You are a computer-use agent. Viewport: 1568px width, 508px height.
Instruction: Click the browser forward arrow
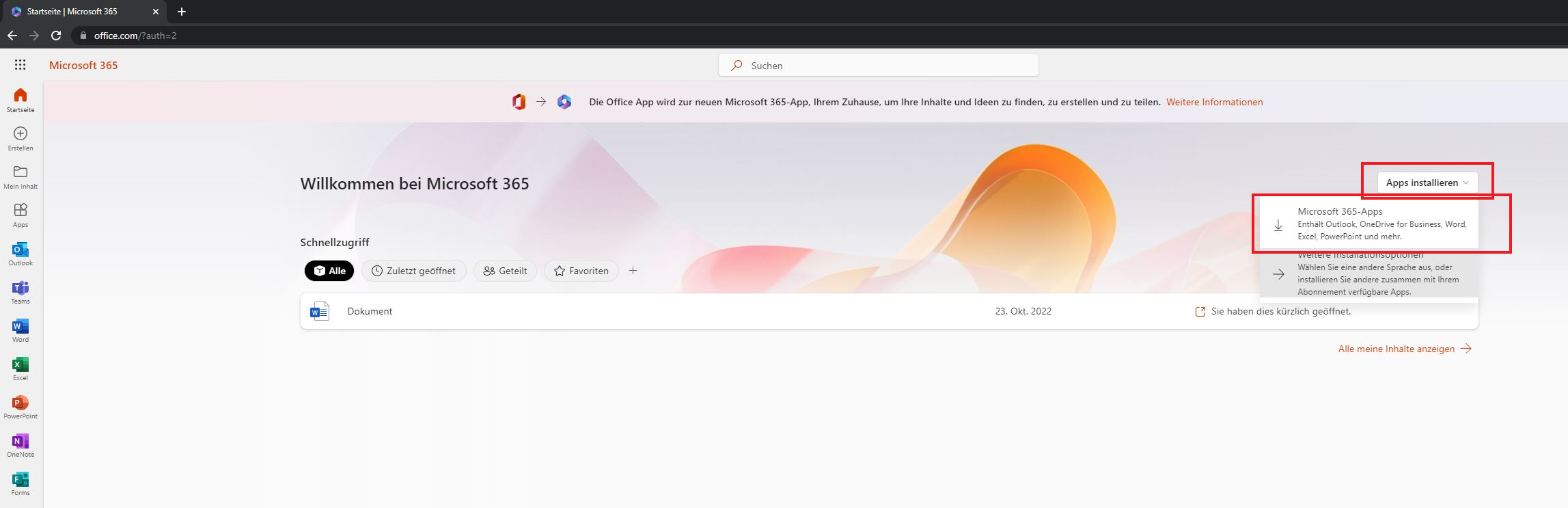[34, 36]
